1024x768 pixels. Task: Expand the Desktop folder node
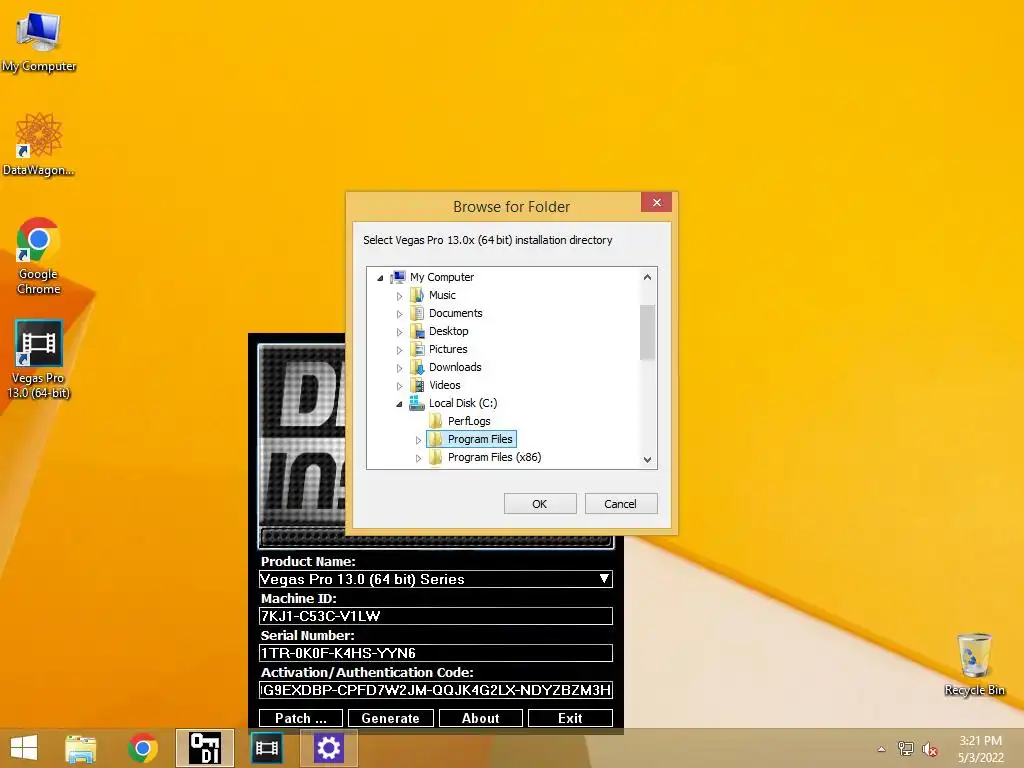400,332
